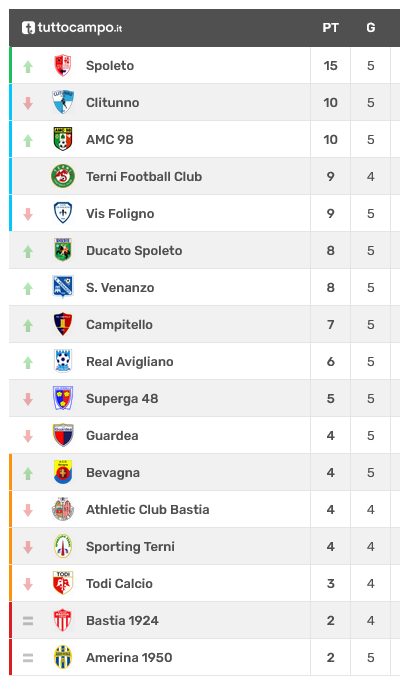
Task: Click the Vis Foligno shield crest
Action: coord(63,213)
